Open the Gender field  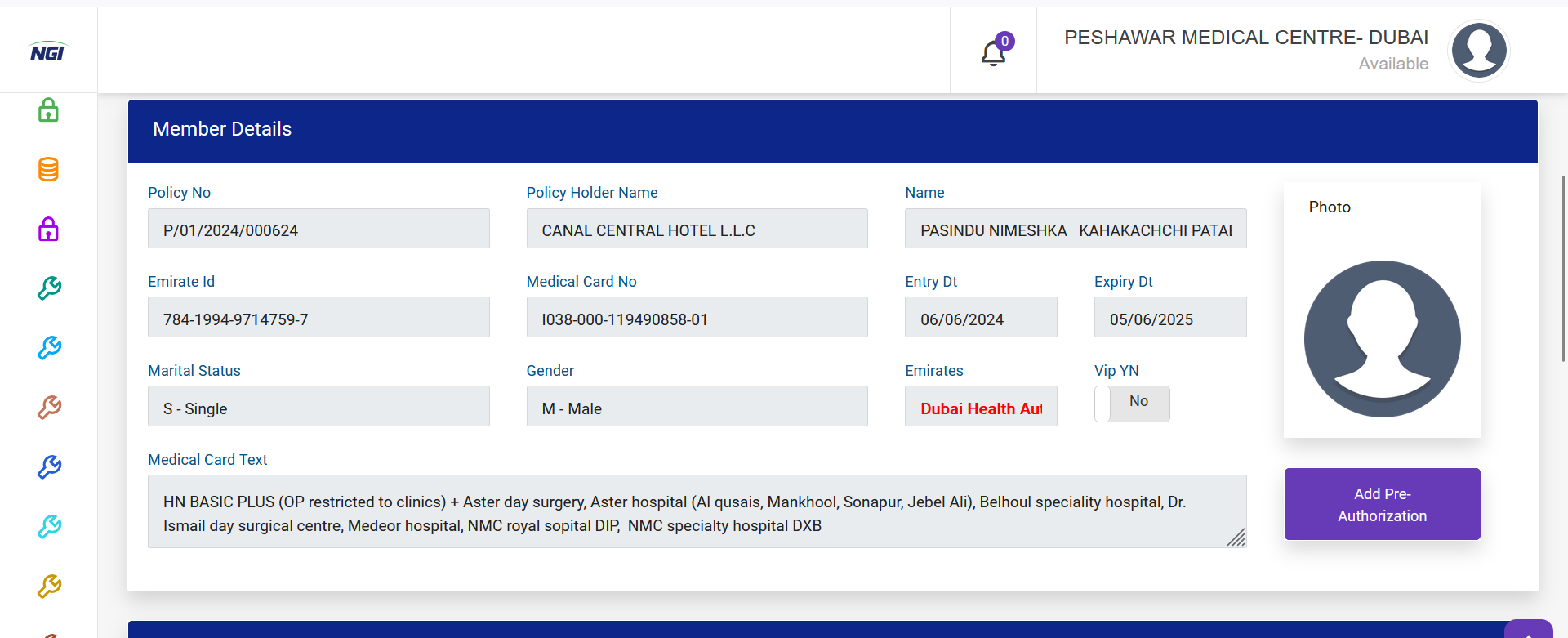(x=697, y=407)
